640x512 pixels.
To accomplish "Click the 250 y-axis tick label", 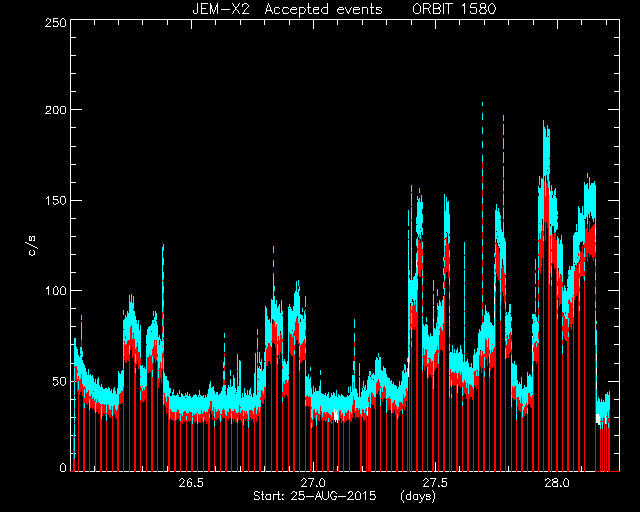I will click(x=56, y=23).
